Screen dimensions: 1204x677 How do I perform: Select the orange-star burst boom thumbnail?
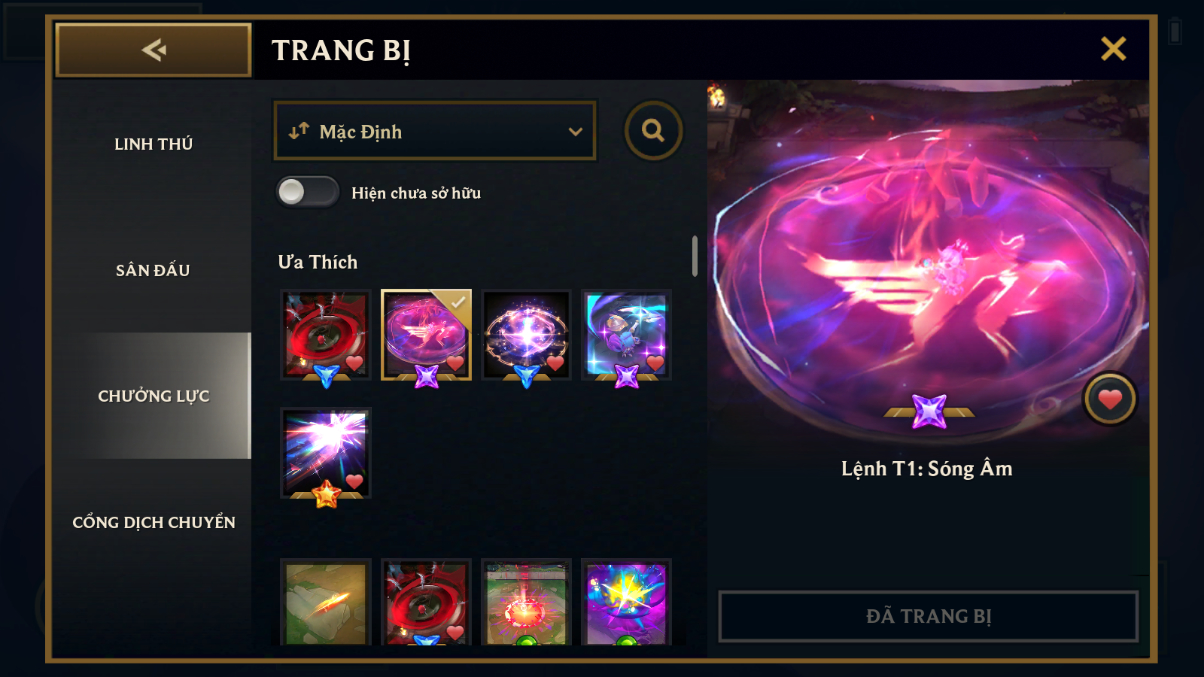click(326, 453)
